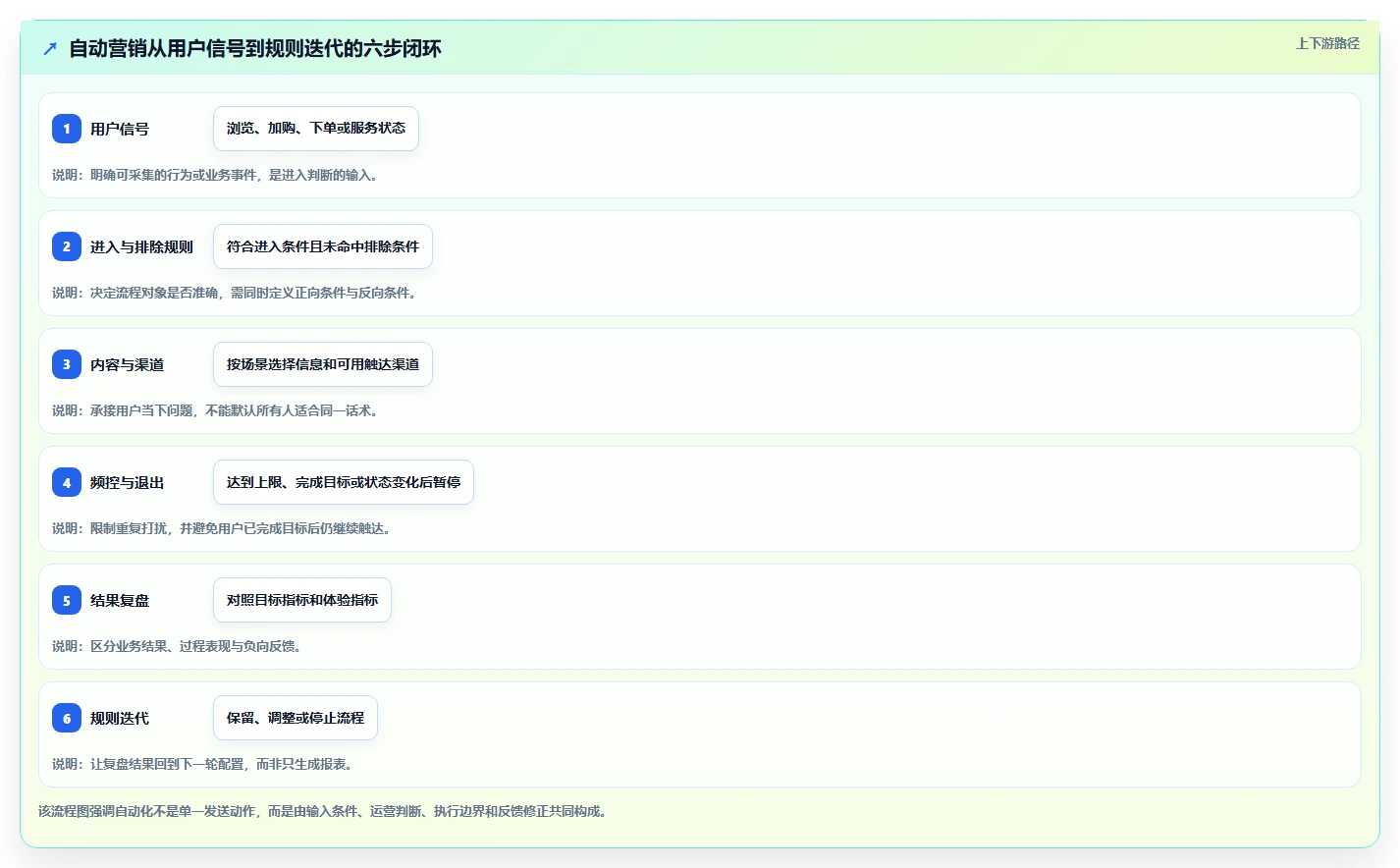The width and height of the screenshot is (1400, 868).
Task: Select the 按场景选择信息和可用触达渠道 chip
Action: pyautogui.click(x=323, y=364)
